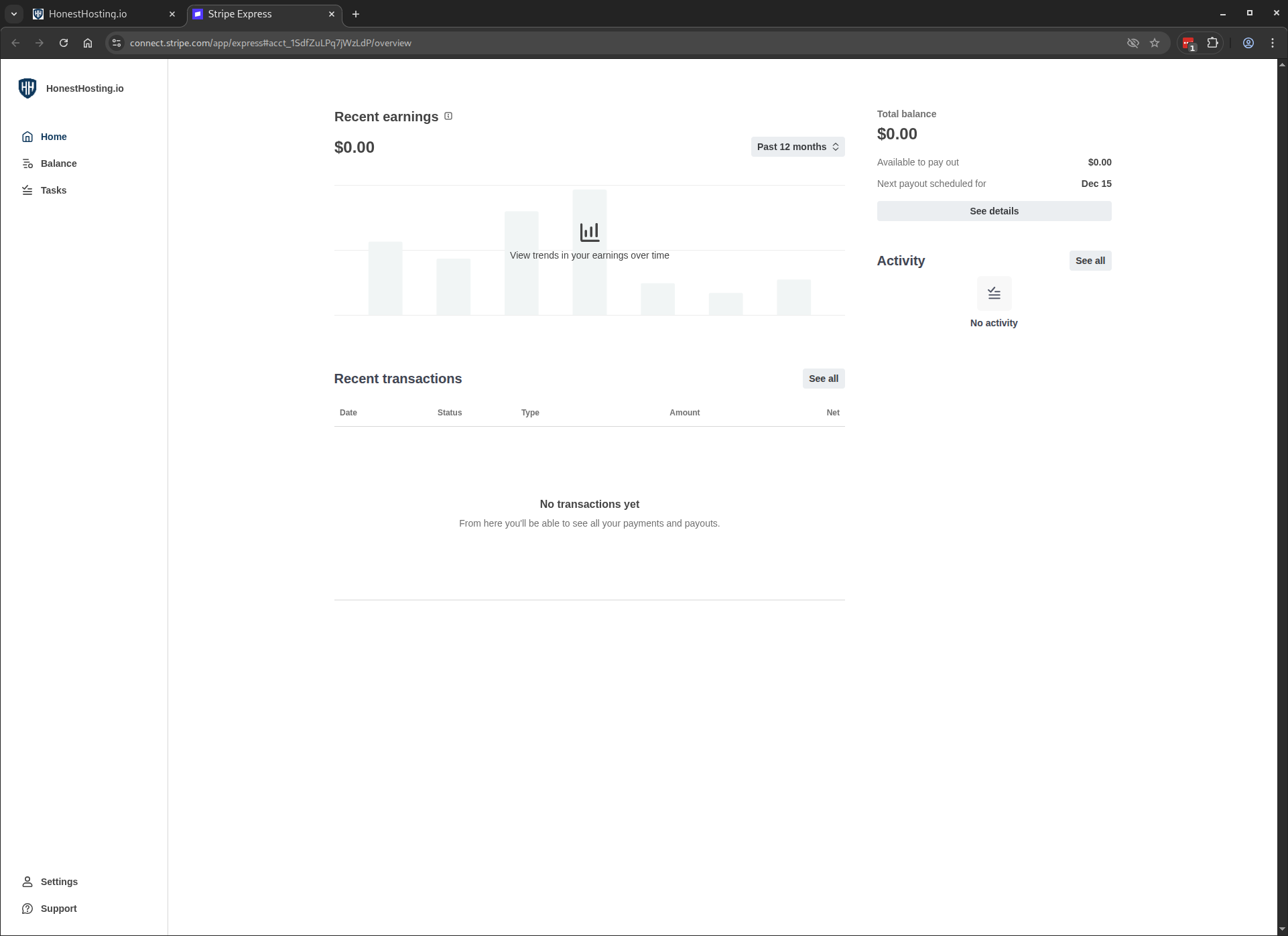Open the browser extensions puzzle icon
Viewport: 1288px width, 936px height.
(1212, 43)
